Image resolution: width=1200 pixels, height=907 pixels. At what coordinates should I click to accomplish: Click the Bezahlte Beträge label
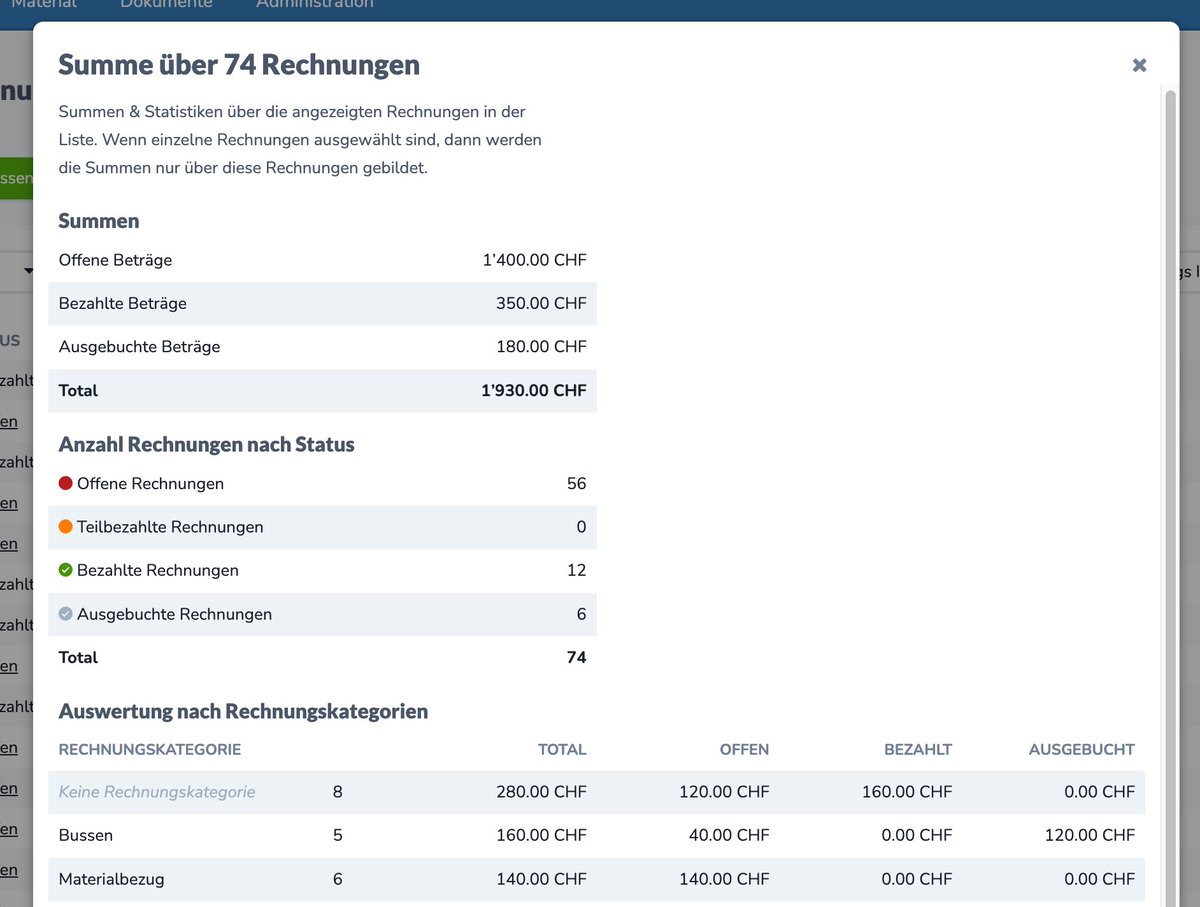[x=123, y=303]
